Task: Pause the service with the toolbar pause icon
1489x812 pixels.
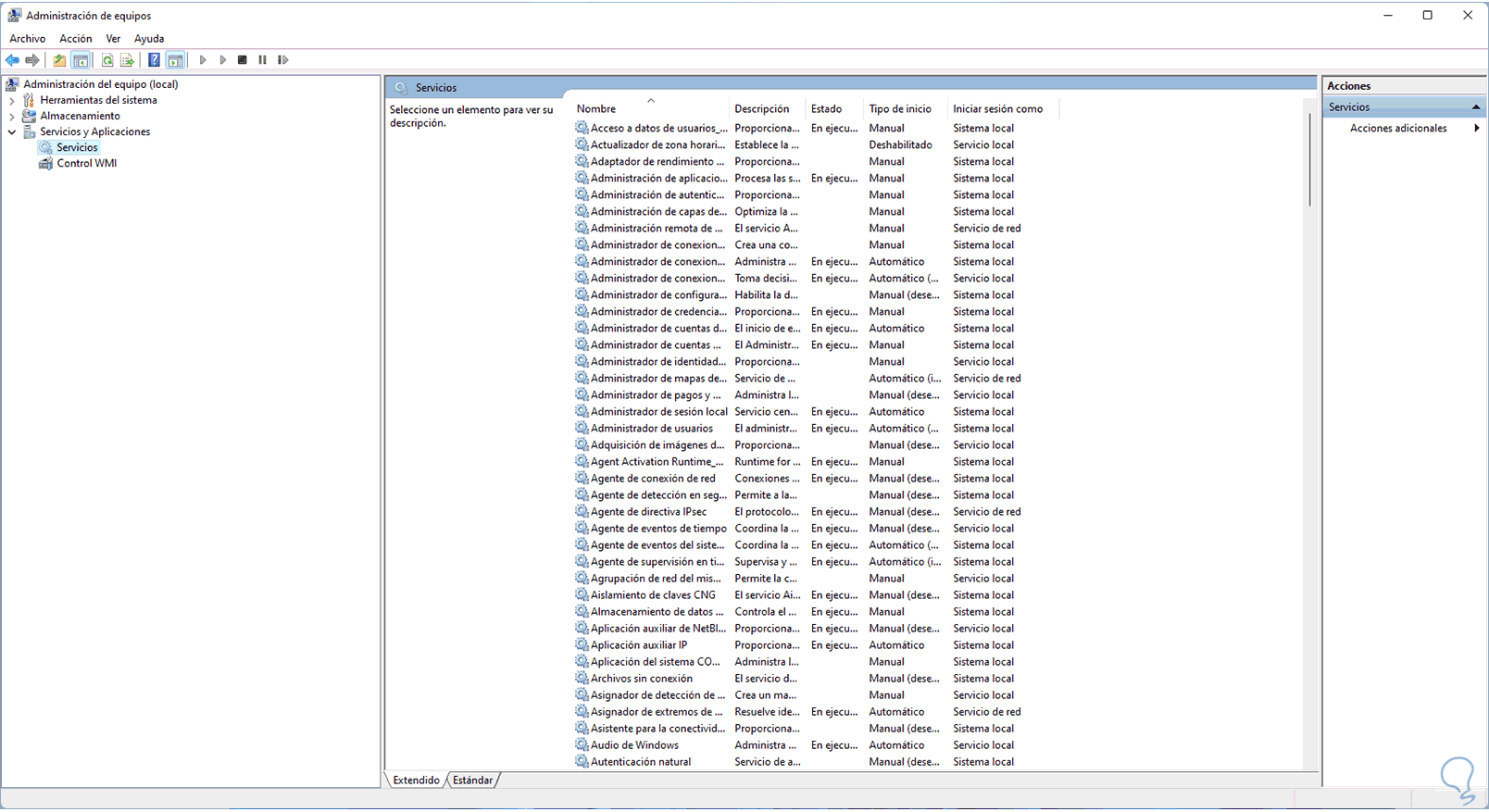Action: (x=263, y=60)
